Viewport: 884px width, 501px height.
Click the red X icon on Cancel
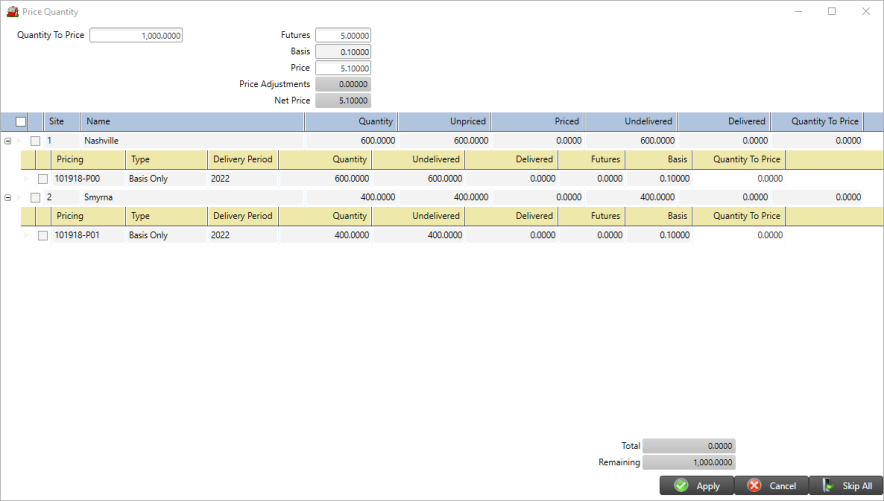click(755, 486)
